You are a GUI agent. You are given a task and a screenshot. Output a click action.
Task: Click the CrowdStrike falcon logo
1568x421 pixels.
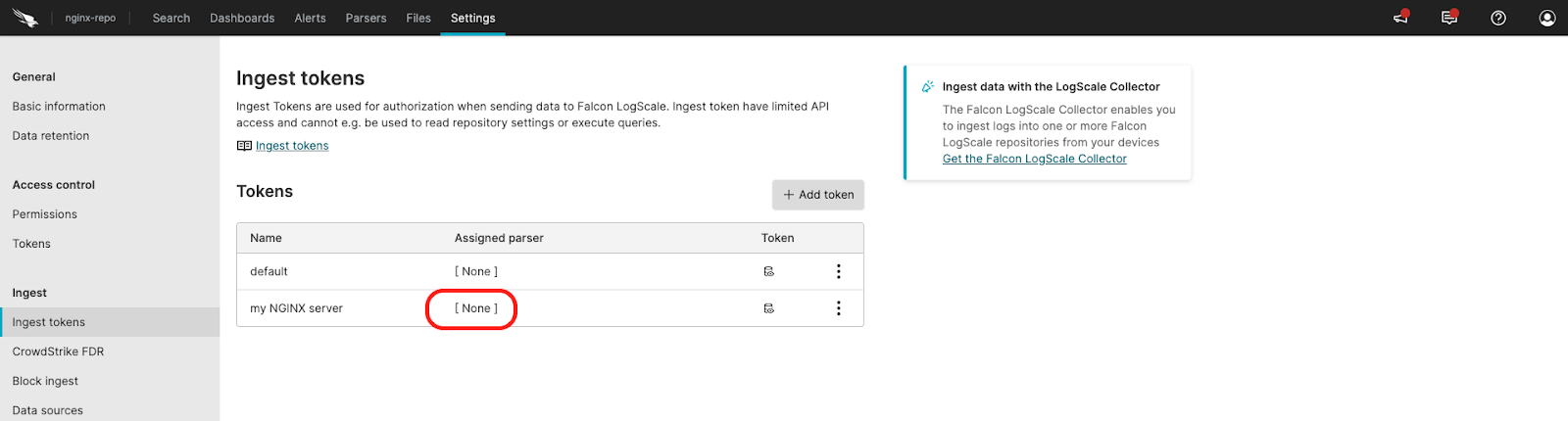point(24,18)
